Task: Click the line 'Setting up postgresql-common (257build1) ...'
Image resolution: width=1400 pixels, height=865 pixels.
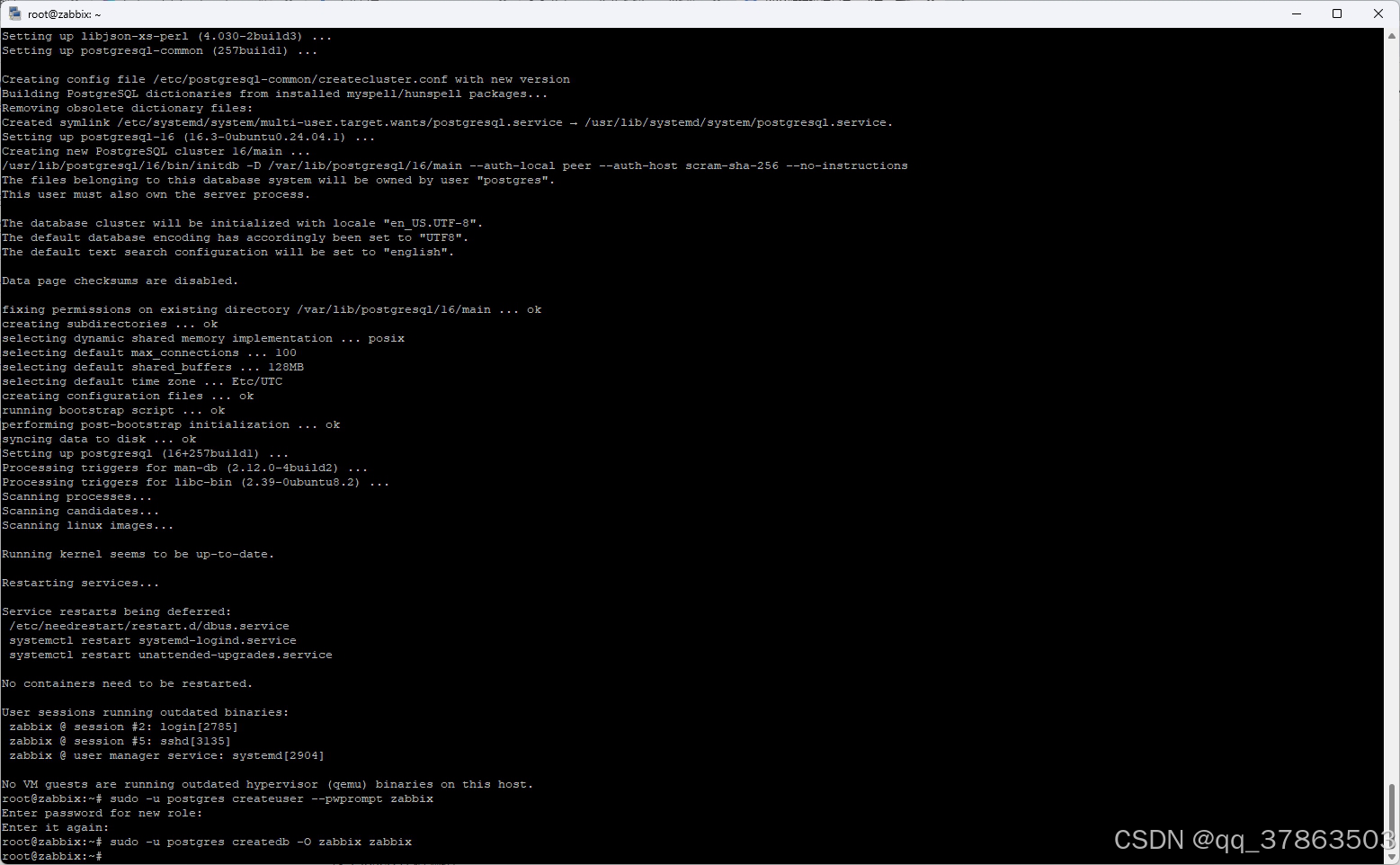Action: click(160, 50)
